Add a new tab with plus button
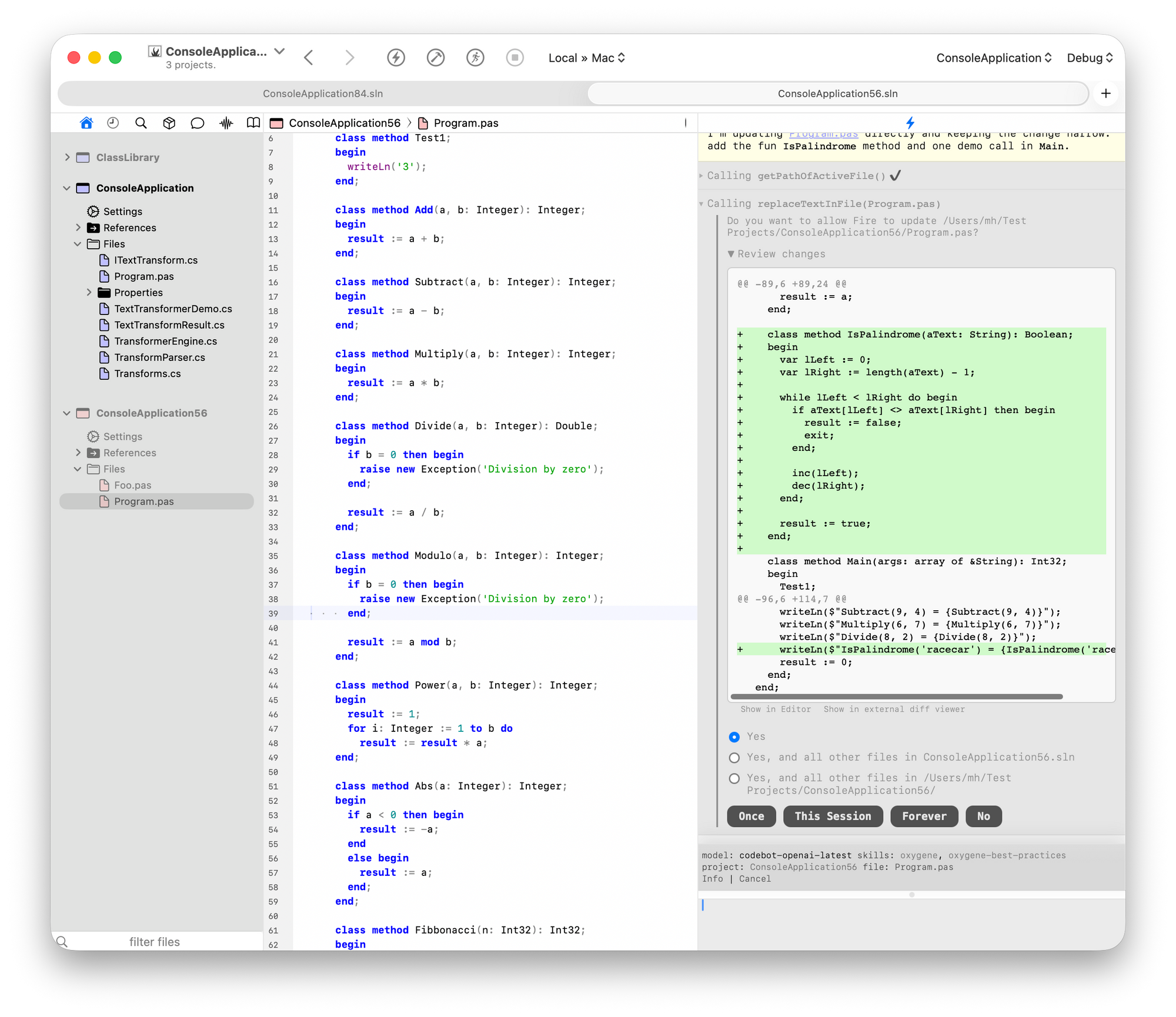This screenshot has height=1017, width=1176. coord(1106,93)
